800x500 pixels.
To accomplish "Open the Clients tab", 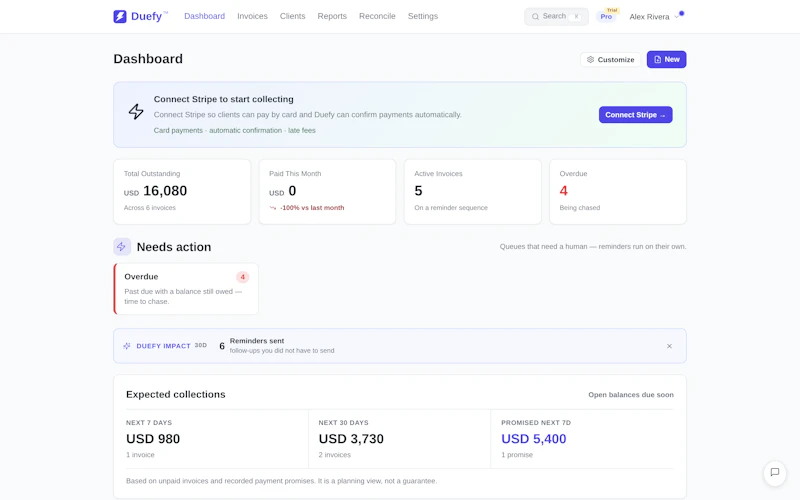I will coord(292,16).
